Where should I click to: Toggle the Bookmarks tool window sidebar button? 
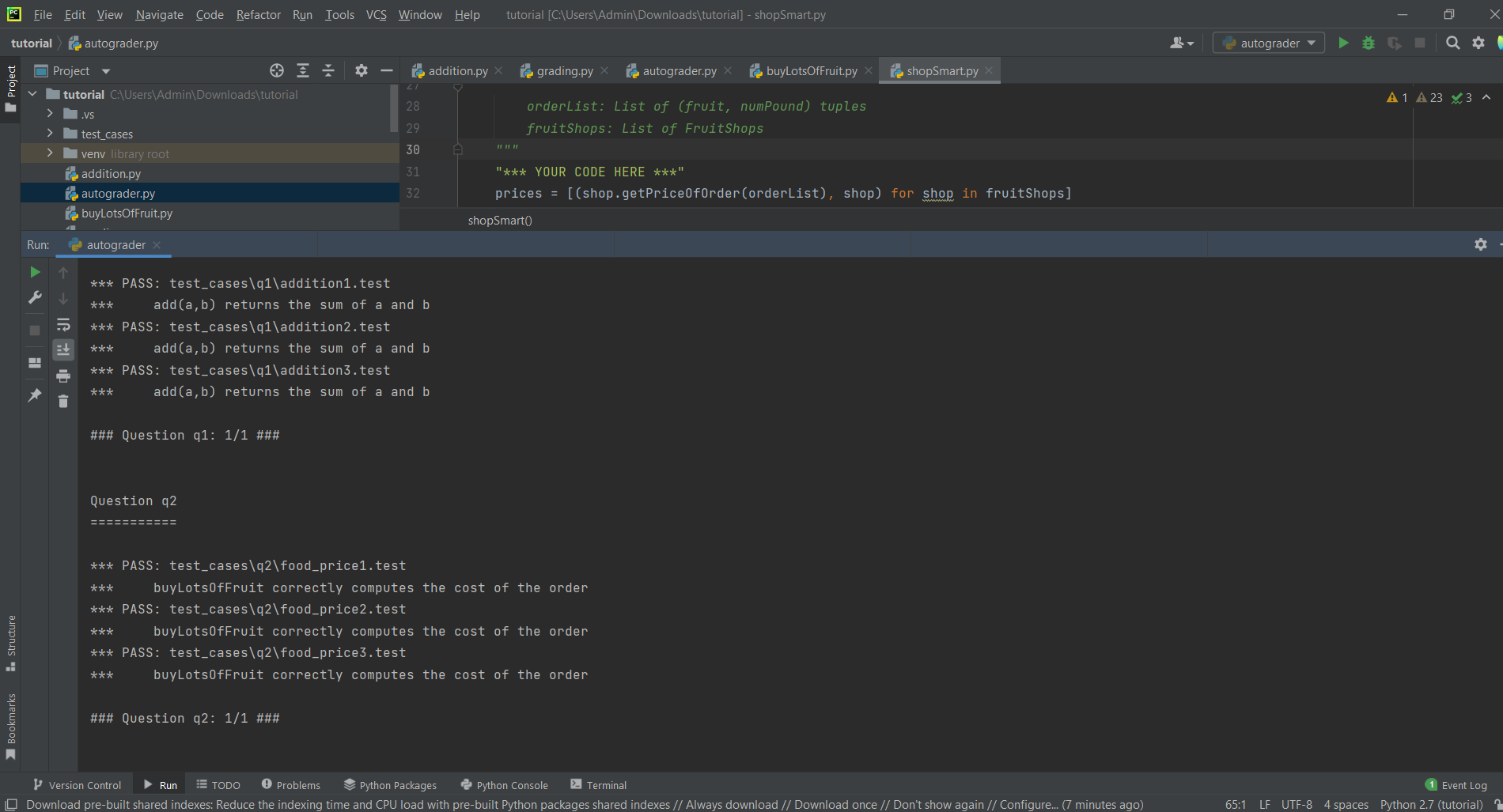(11, 727)
